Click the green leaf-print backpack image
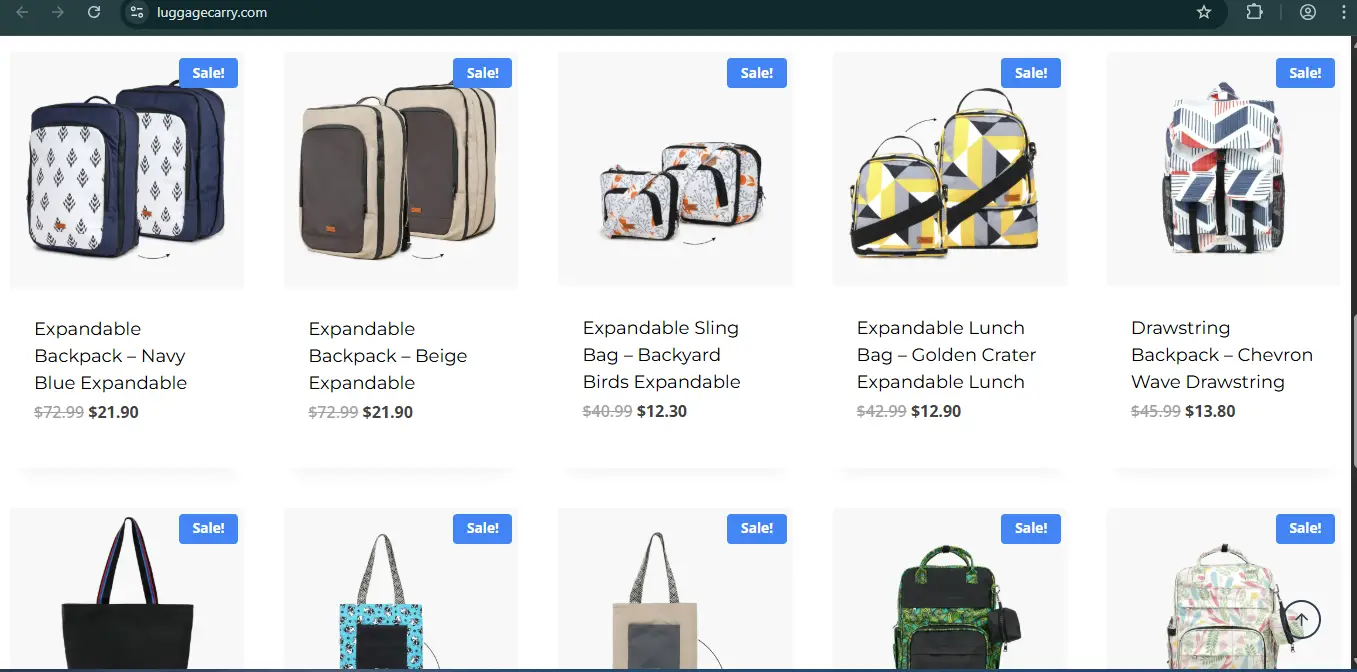The image size is (1357, 672). [950, 590]
